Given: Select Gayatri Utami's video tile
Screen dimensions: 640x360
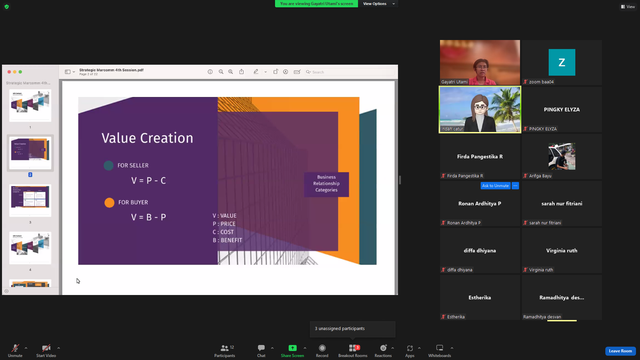Looking at the screenshot, I should [x=480, y=62].
